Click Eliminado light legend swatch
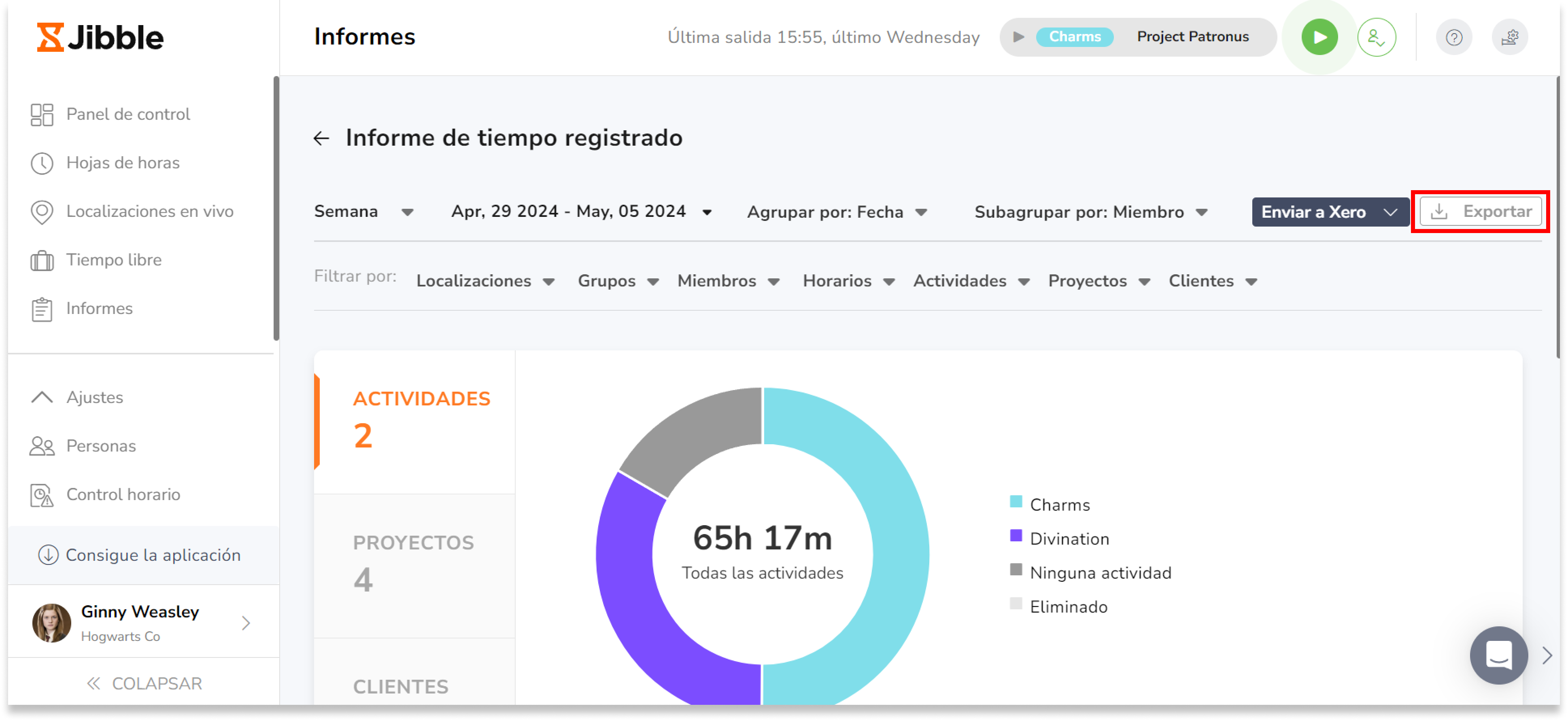The height and width of the screenshot is (721, 1568). tap(1016, 604)
